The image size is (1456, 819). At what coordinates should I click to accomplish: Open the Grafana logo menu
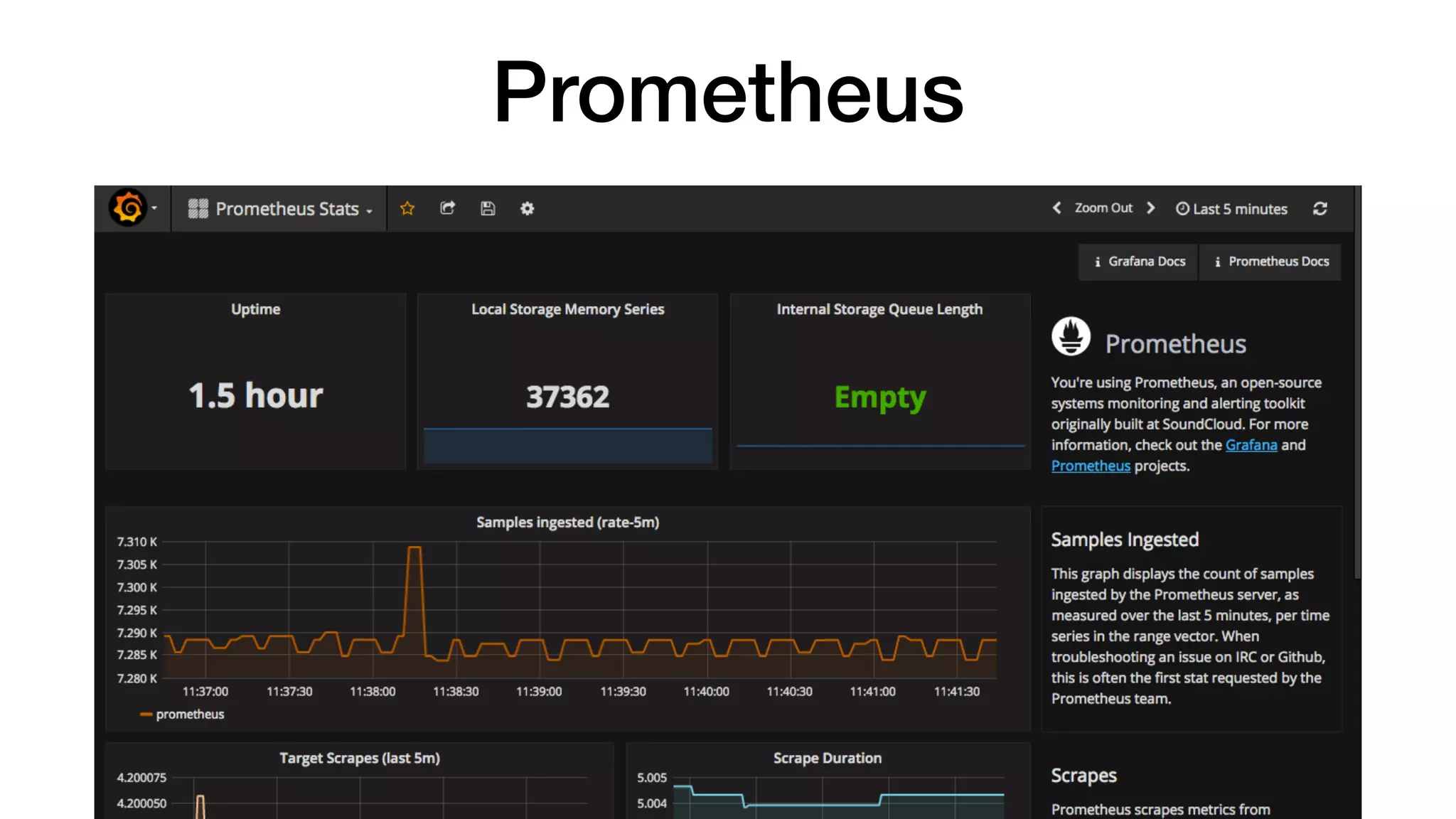[128, 208]
